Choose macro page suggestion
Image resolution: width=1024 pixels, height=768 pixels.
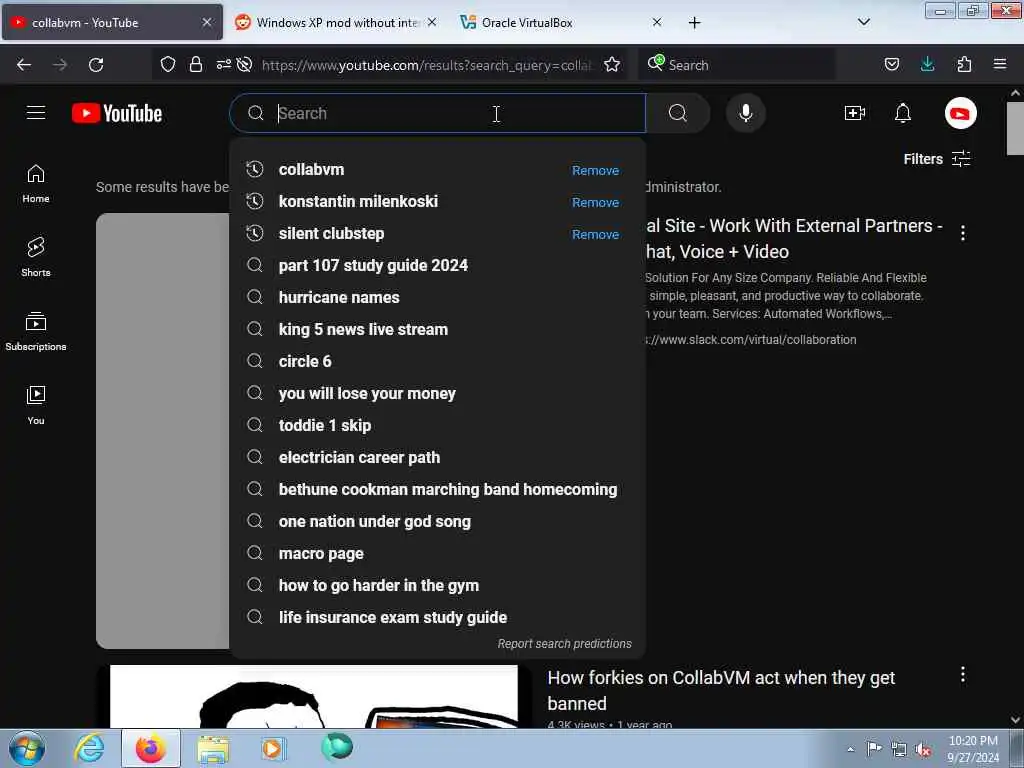(x=438, y=553)
